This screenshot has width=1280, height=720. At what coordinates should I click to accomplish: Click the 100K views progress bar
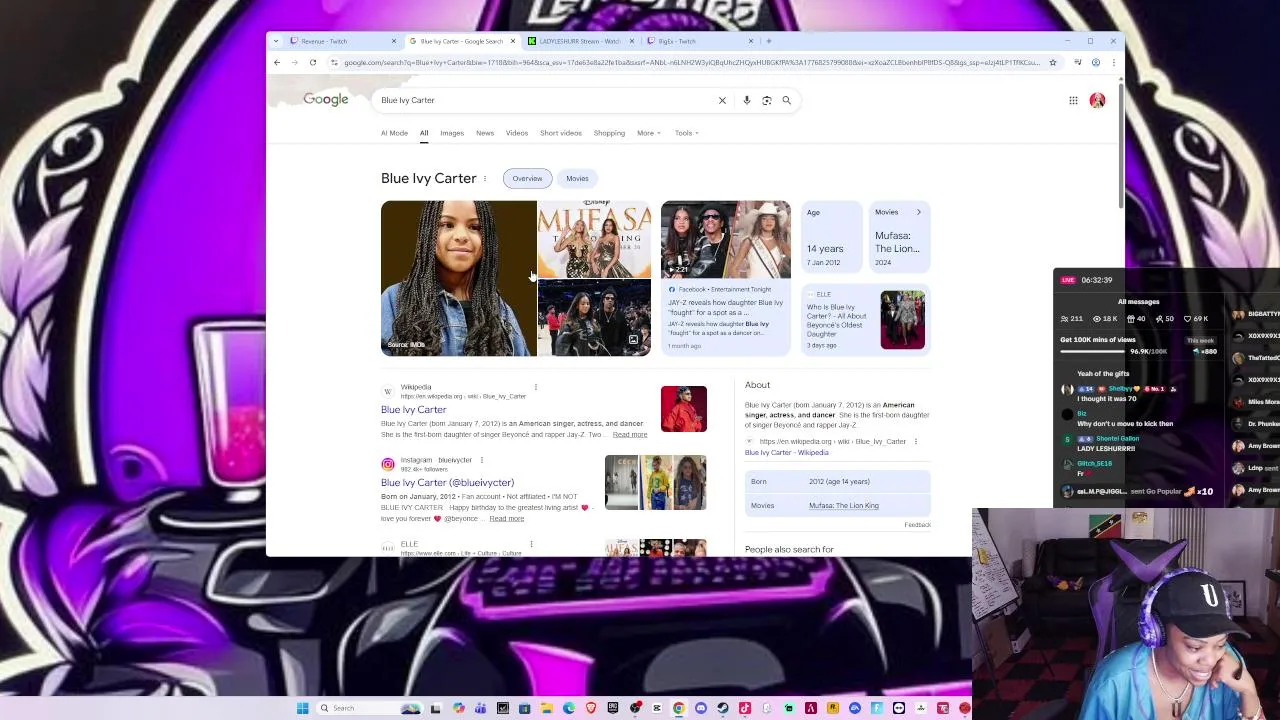(1095, 352)
